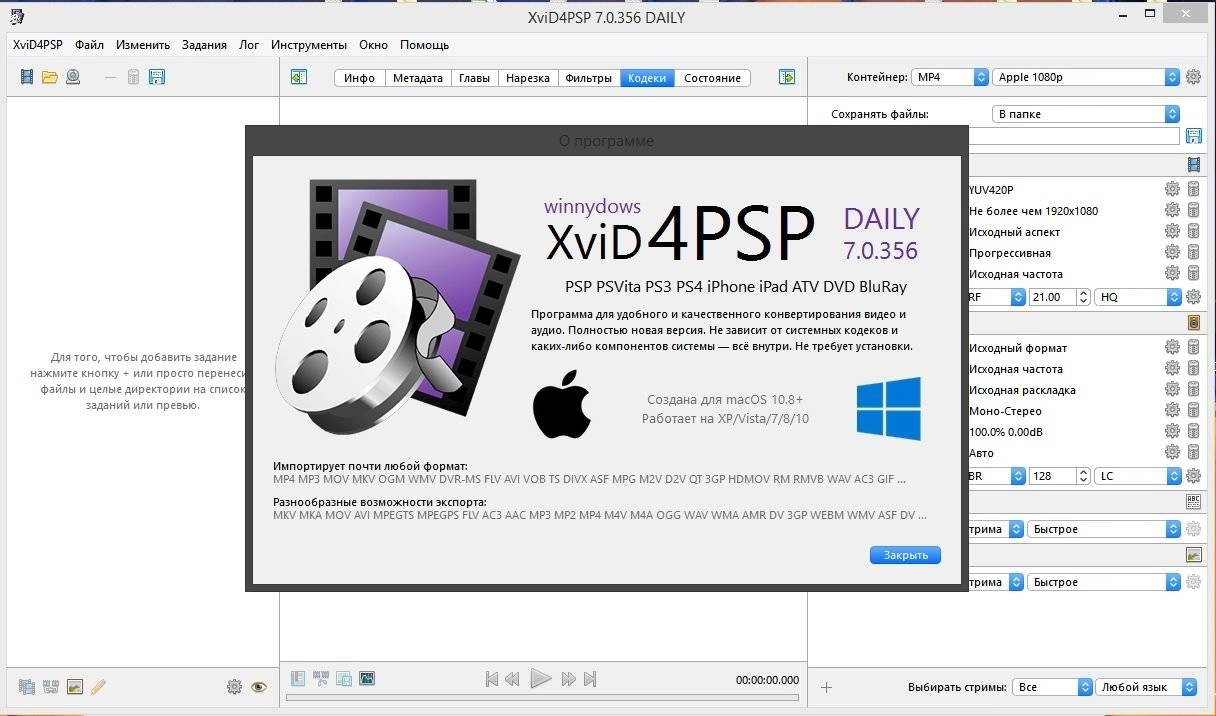
Task: Open a folder with the yellow folder icon
Action: tap(50, 77)
